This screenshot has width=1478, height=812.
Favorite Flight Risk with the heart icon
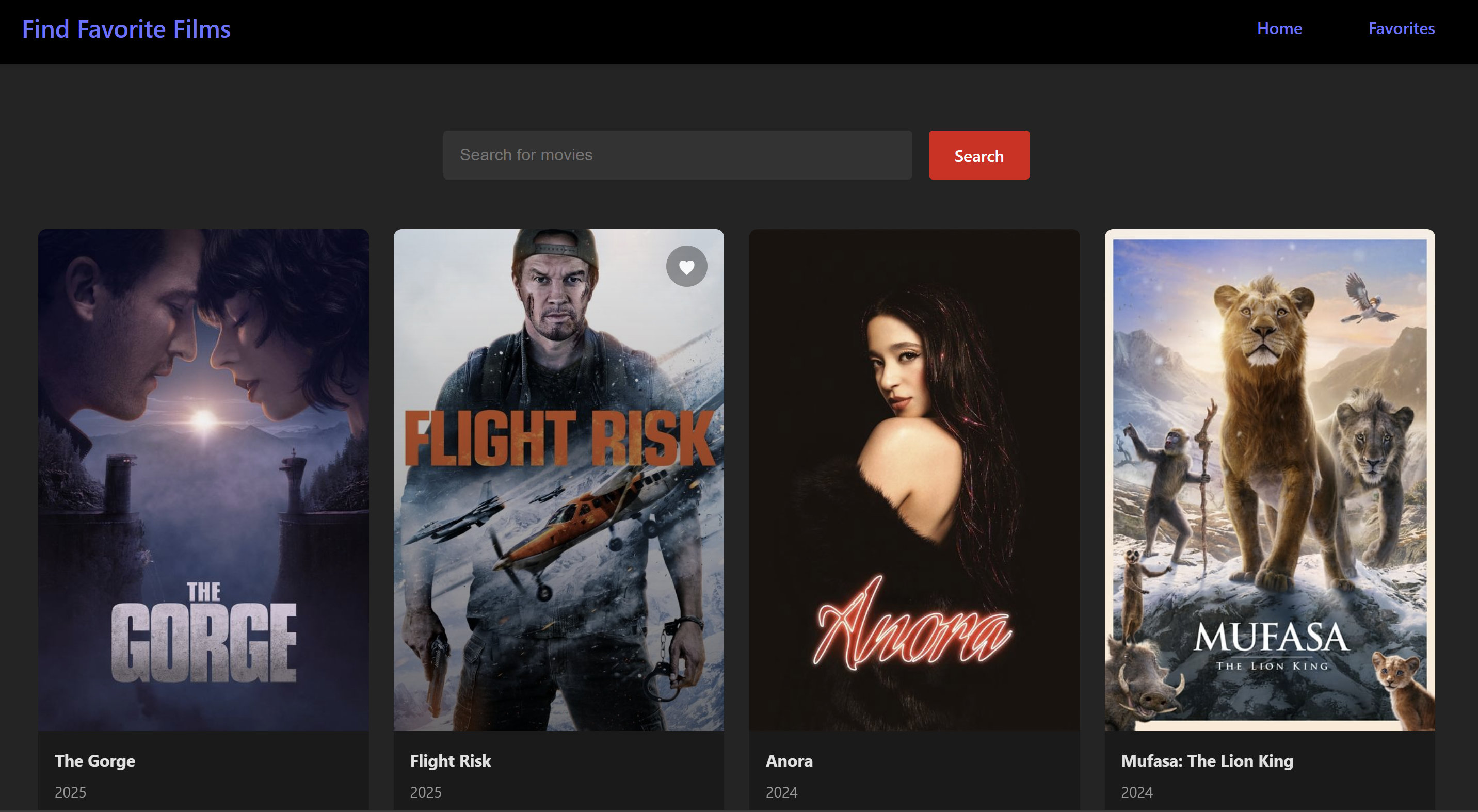687,267
